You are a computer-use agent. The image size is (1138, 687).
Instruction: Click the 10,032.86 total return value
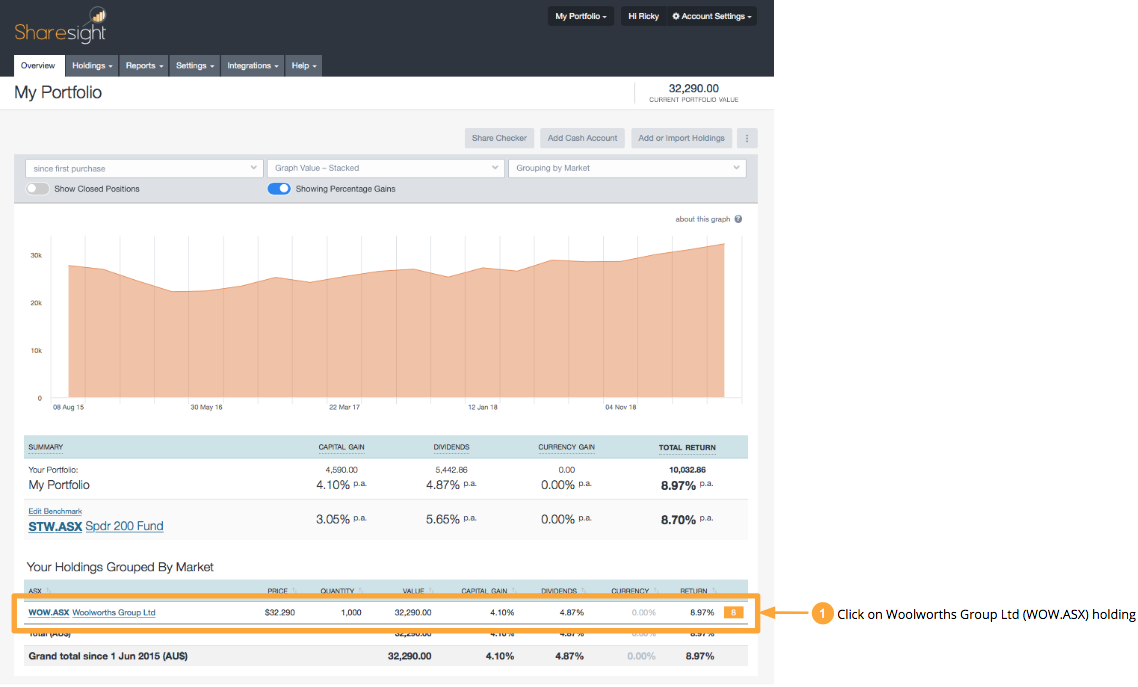point(687,470)
